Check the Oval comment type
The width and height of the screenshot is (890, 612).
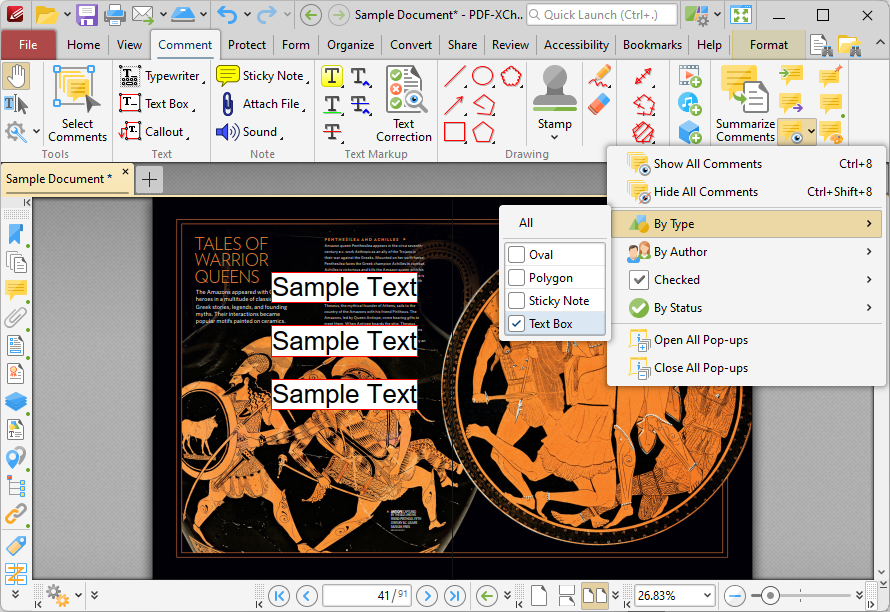[555, 255]
